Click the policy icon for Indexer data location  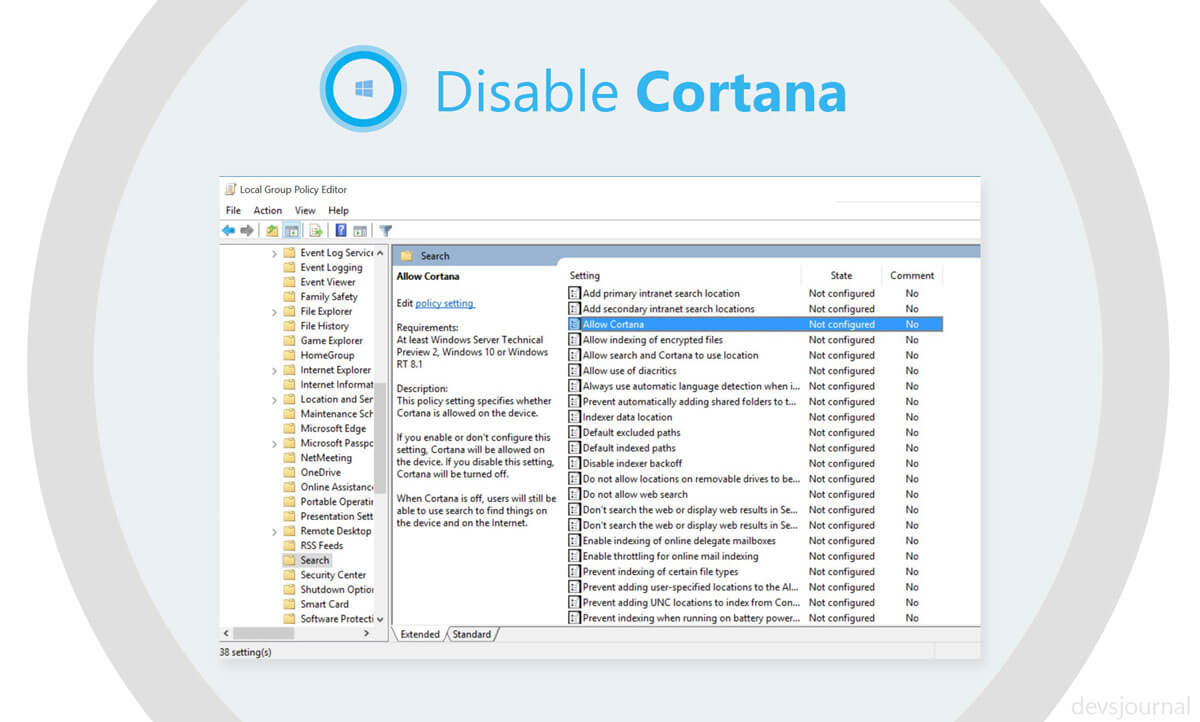coord(574,417)
